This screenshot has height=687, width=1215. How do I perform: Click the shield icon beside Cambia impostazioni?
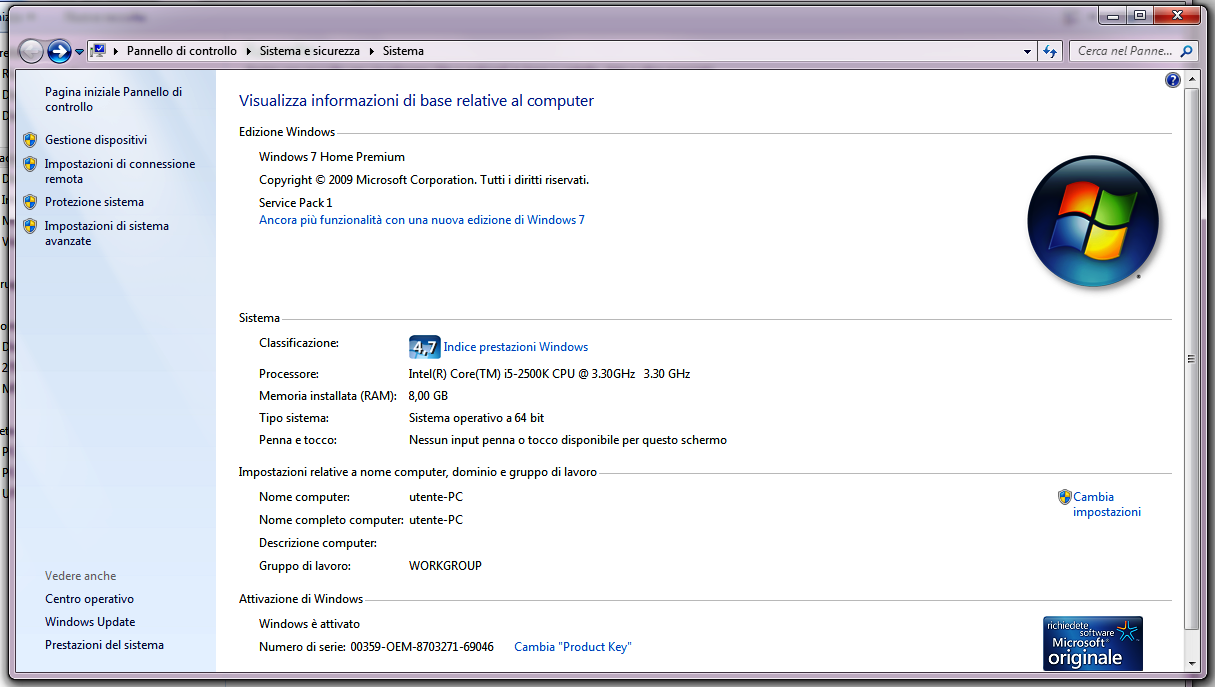1064,497
